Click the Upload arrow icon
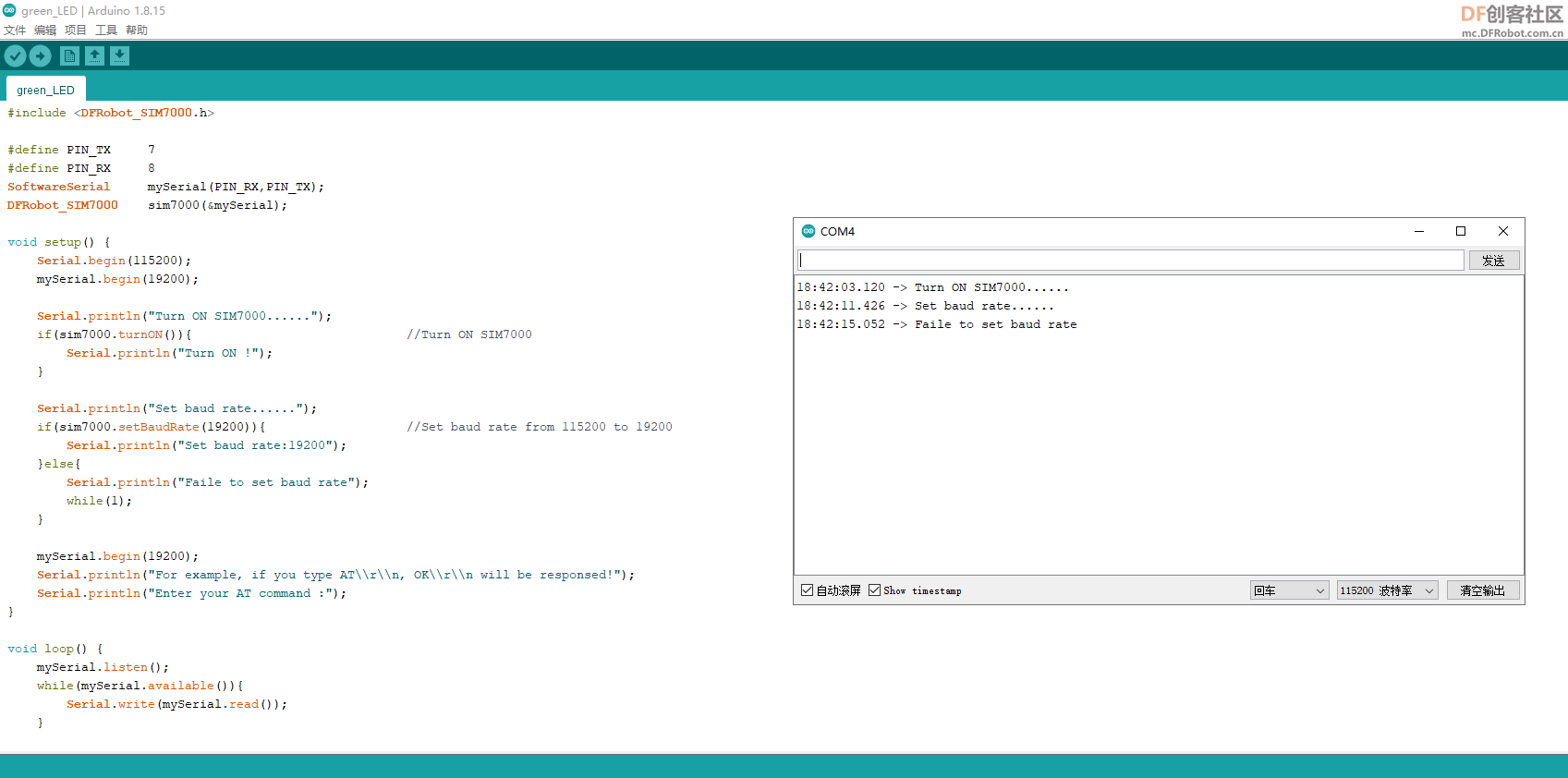1568x778 pixels. pos(40,56)
